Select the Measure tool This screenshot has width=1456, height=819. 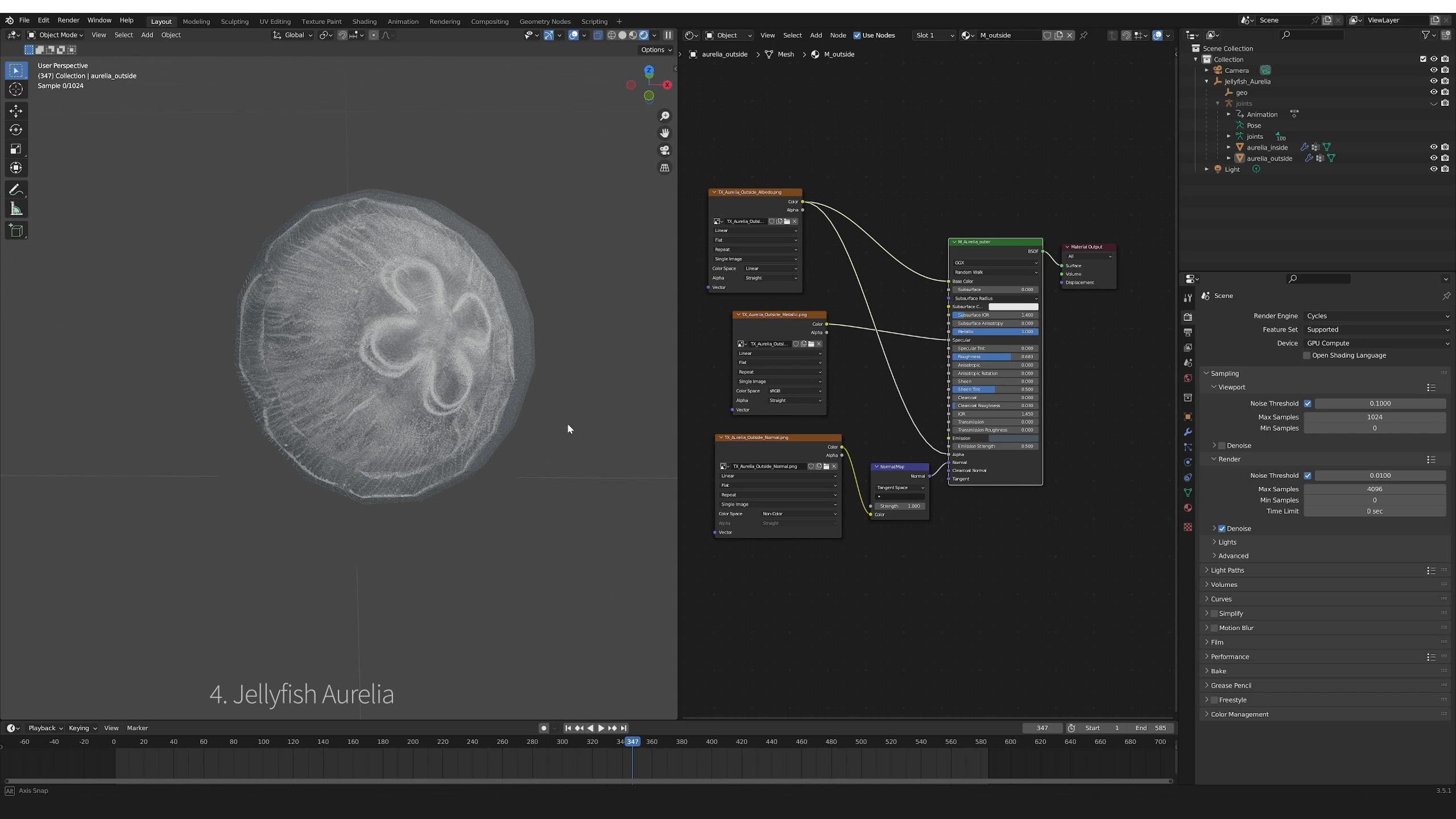tap(16, 210)
